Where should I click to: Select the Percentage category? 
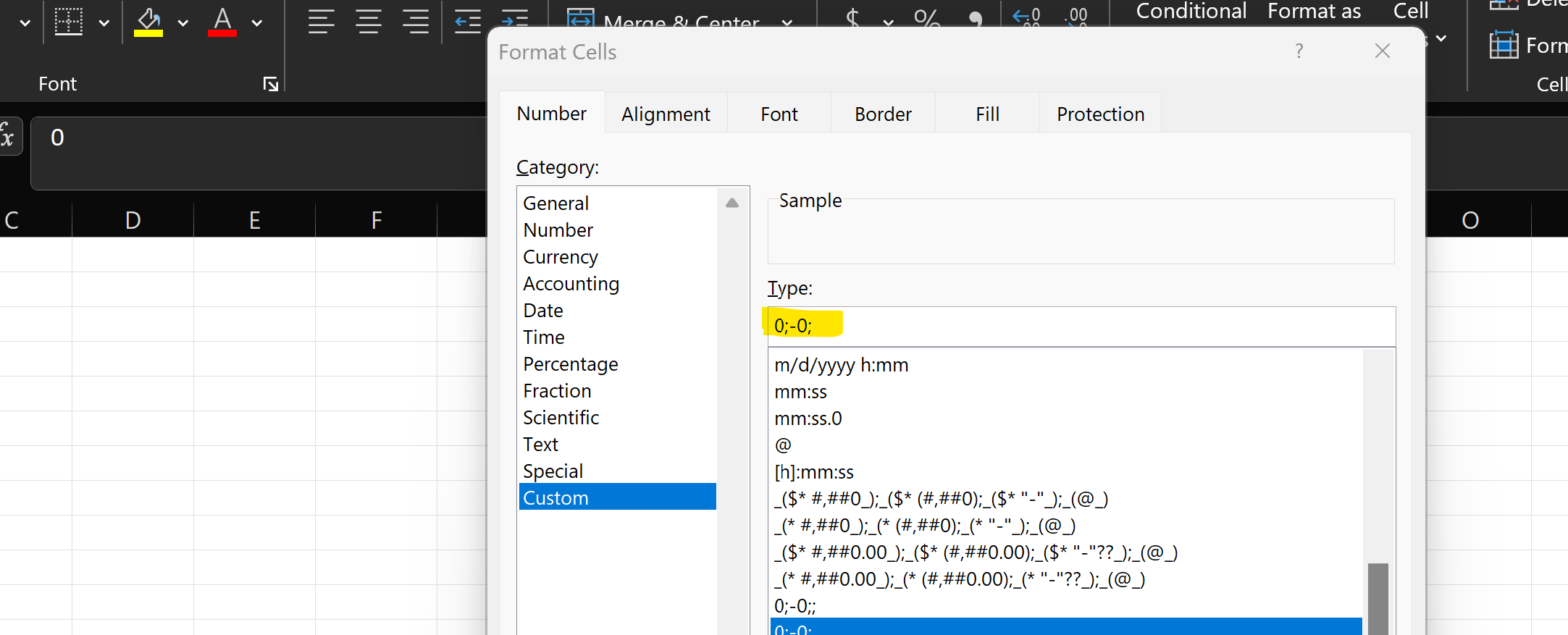[x=618, y=363]
